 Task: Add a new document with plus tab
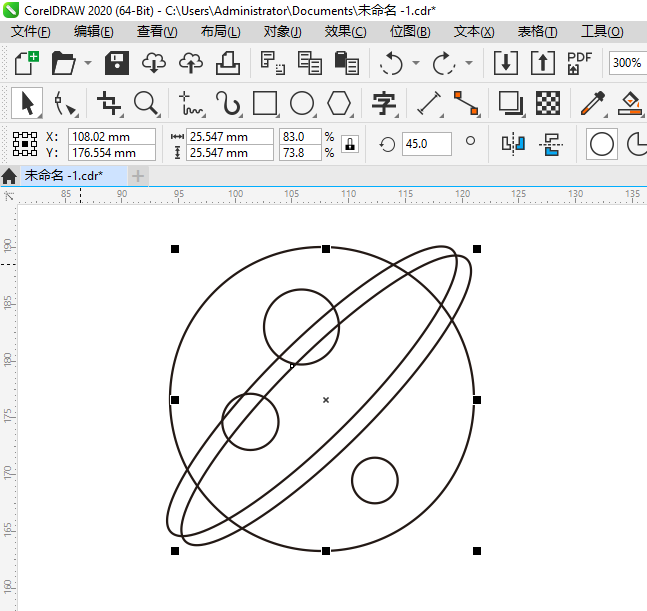(138, 176)
